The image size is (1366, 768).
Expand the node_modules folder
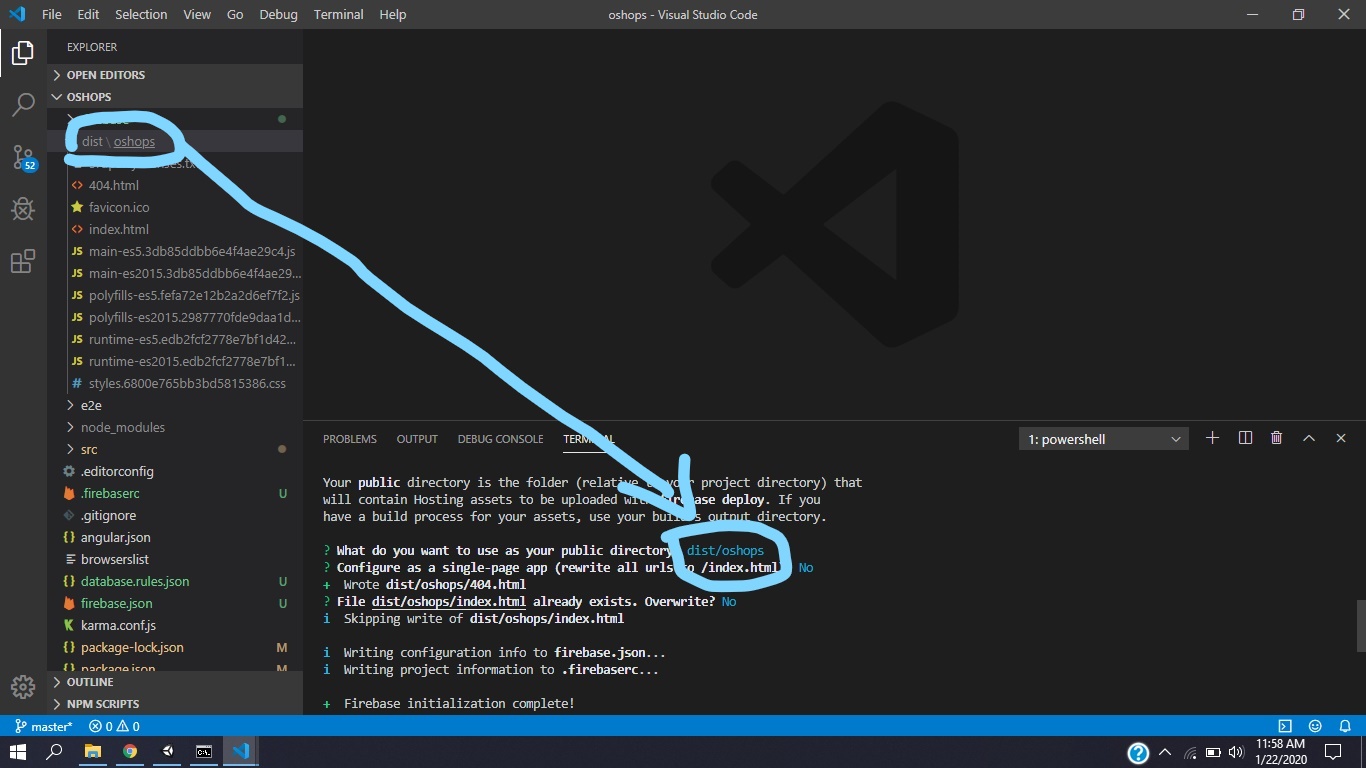point(175,427)
